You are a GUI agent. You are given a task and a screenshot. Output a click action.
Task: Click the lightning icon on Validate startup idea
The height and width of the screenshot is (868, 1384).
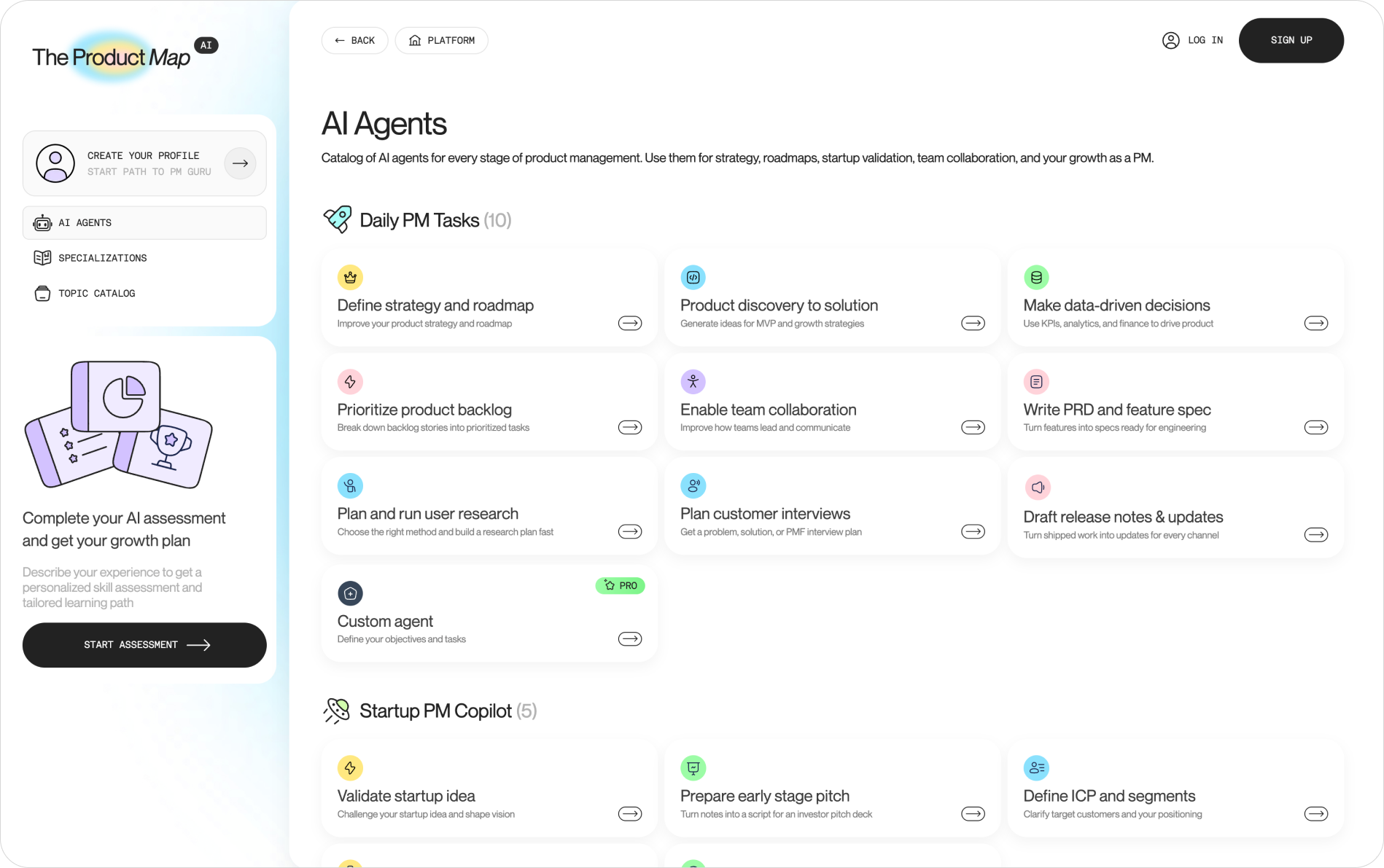coord(350,767)
